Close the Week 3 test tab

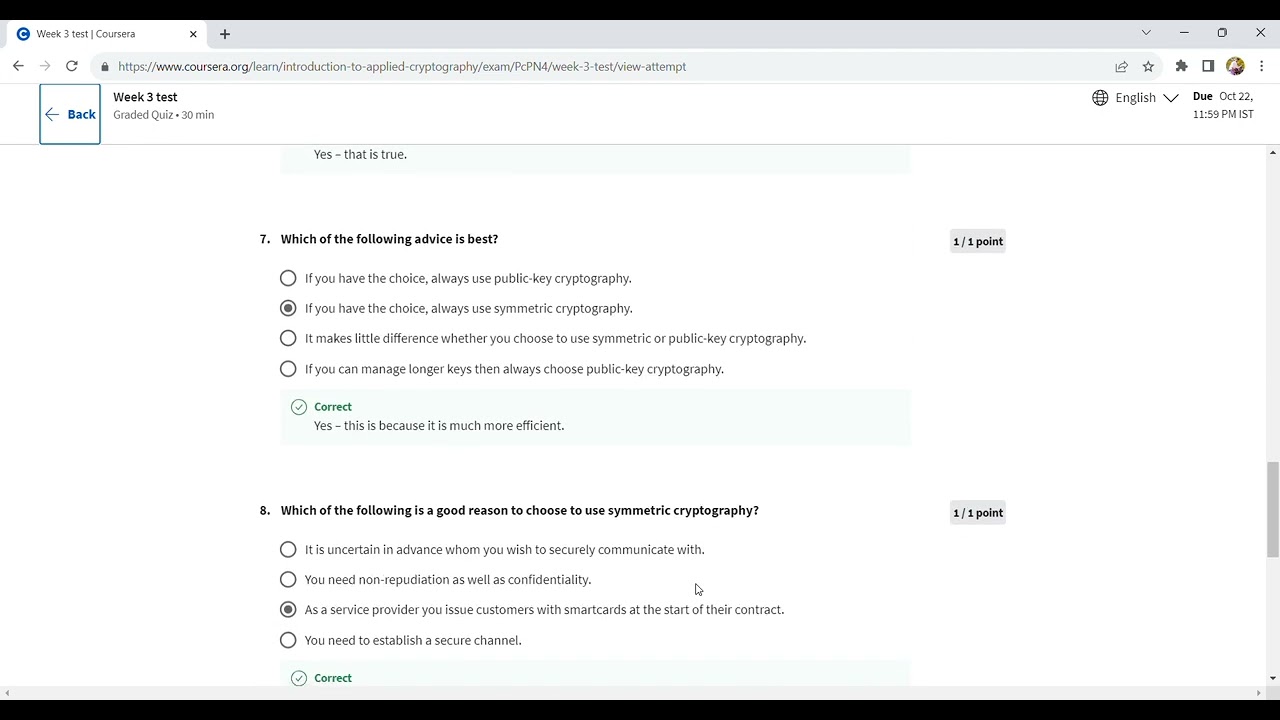coord(193,34)
